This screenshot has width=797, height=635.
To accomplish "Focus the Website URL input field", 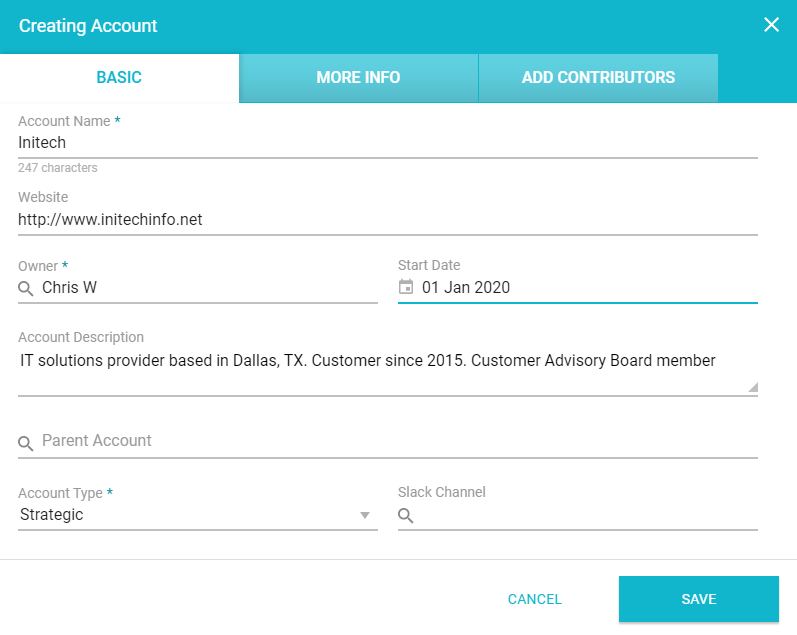I will point(387,219).
